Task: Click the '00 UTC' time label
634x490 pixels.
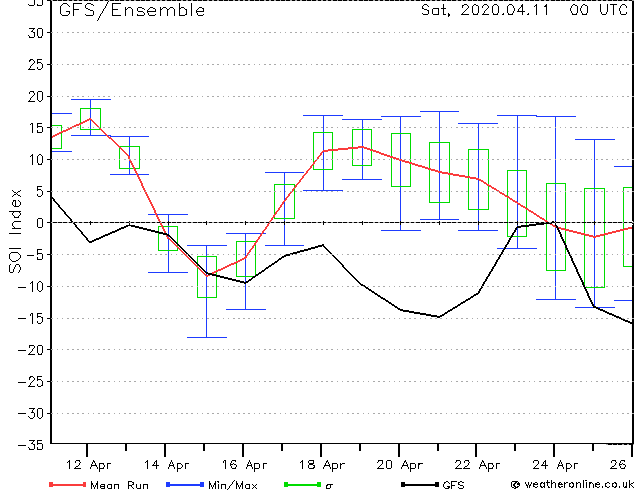Action: pyautogui.click(x=598, y=10)
